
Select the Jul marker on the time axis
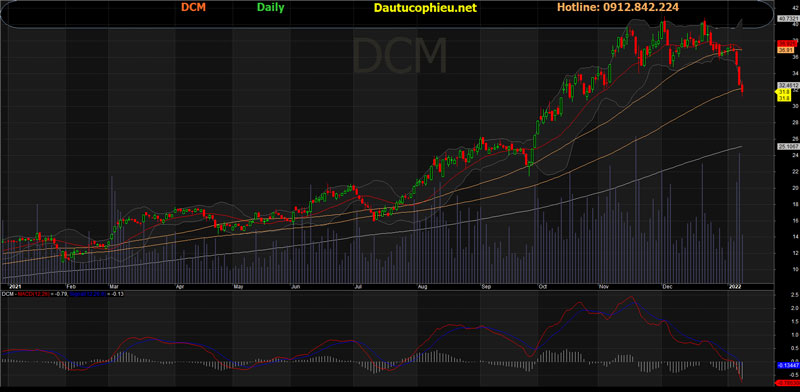click(x=358, y=287)
